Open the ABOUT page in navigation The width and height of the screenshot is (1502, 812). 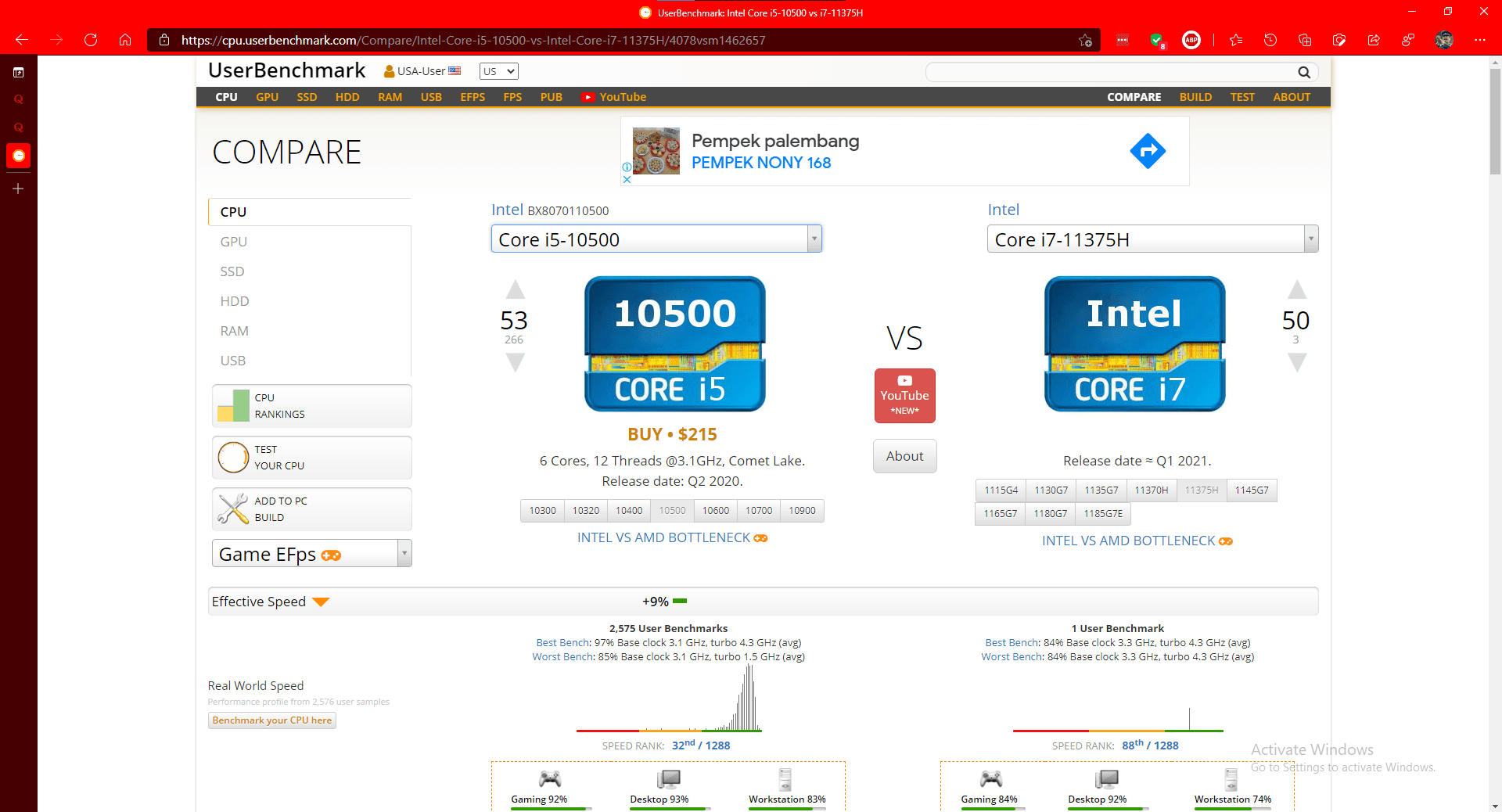[x=1292, y=97]
